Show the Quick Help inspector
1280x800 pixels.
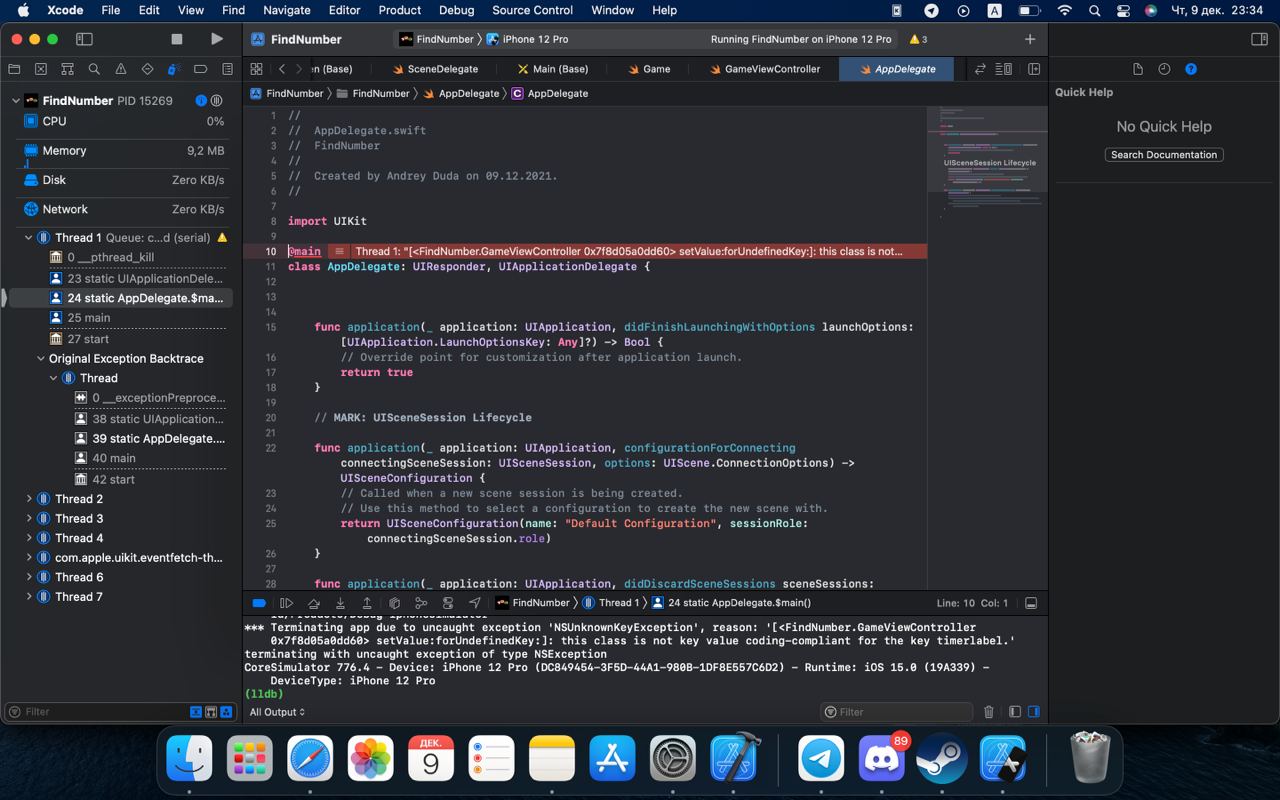tap(1191, 69)
